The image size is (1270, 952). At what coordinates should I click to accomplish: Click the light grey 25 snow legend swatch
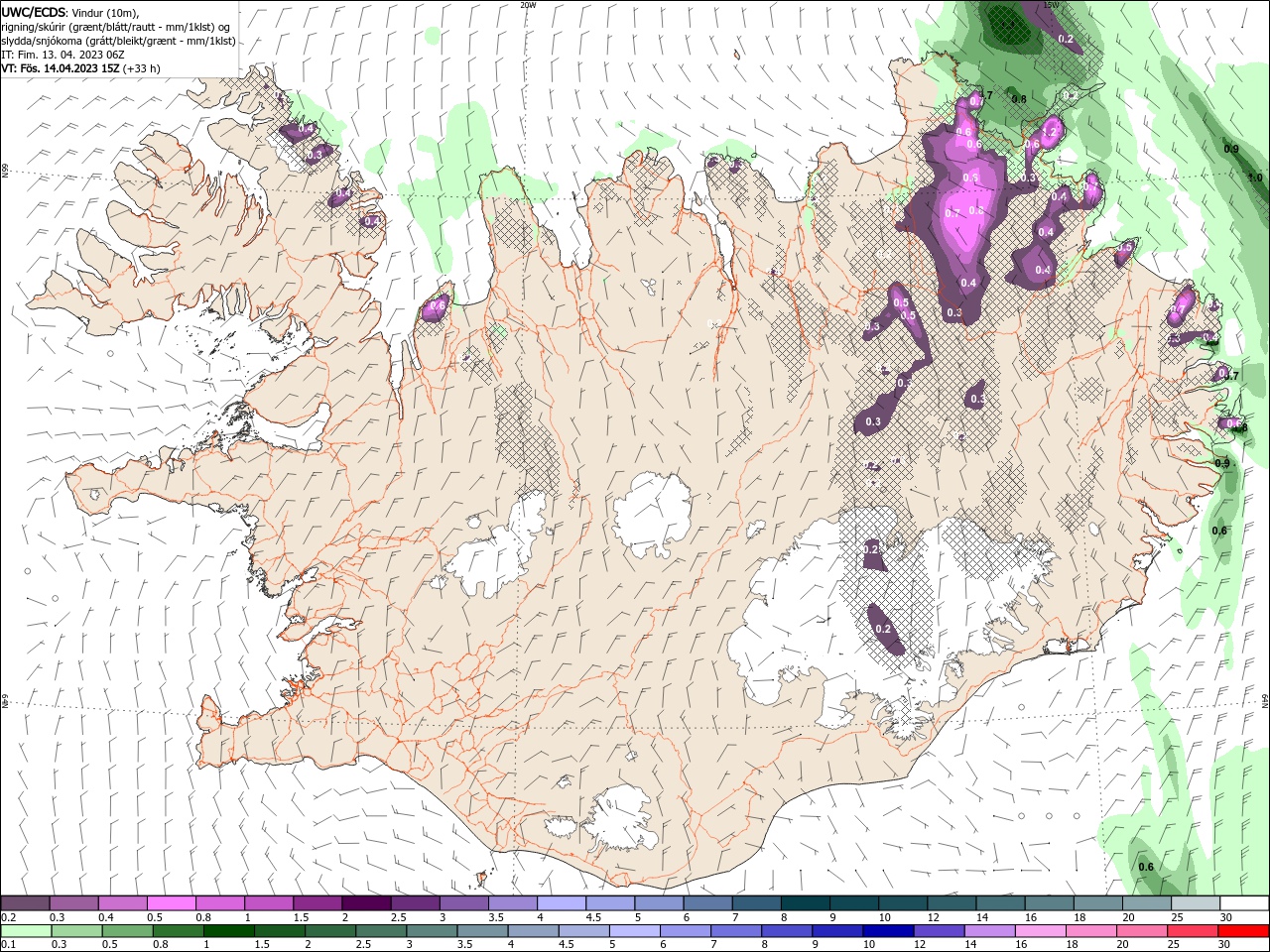pyautogui.click(x=1197, y=903)
